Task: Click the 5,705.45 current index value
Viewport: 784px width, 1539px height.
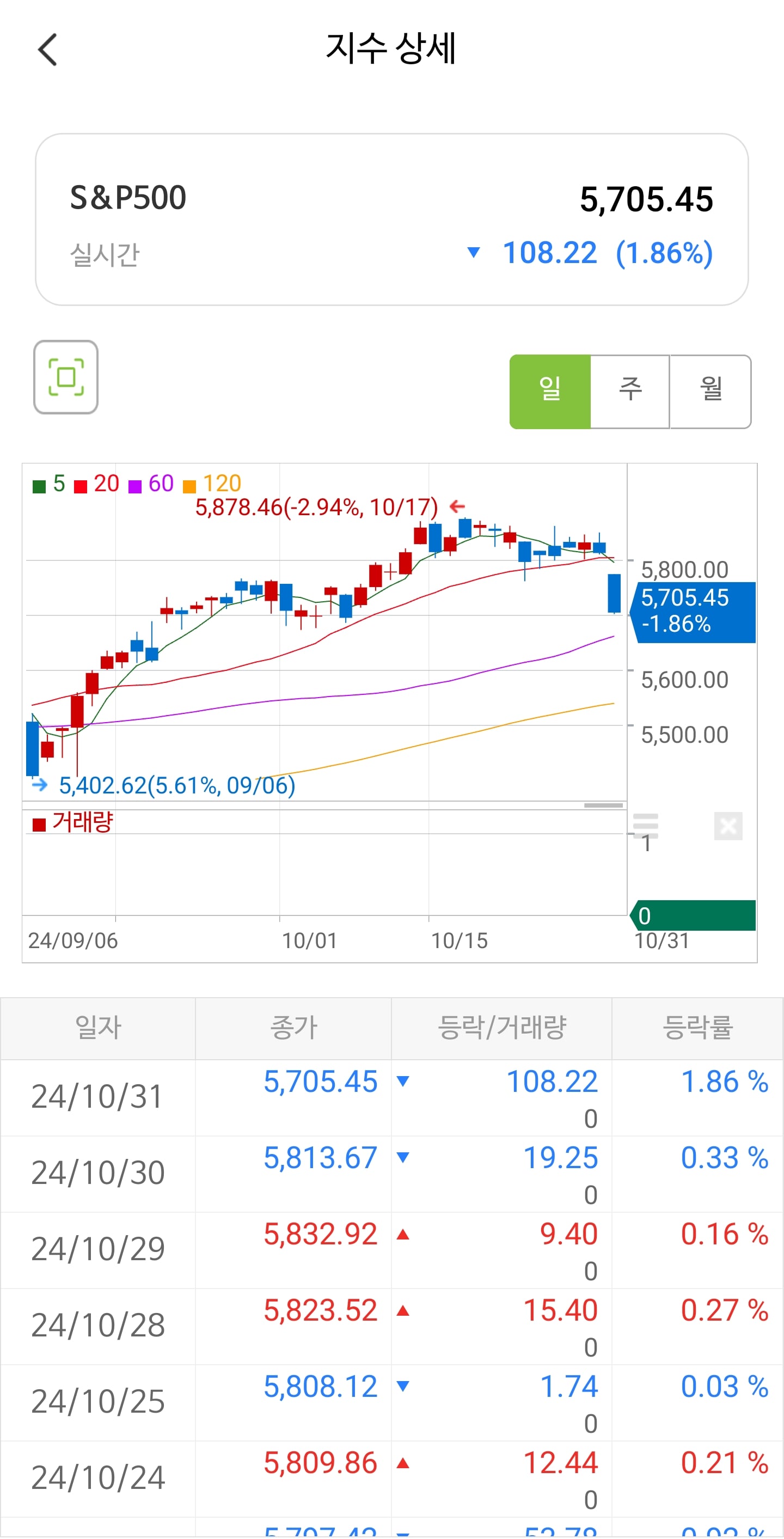Action: pos(647,199)
